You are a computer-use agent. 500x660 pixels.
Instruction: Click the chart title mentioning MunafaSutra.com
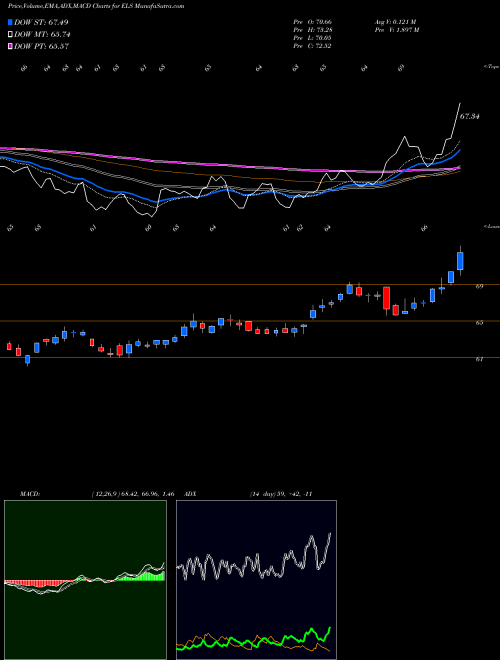click(96, 6)
